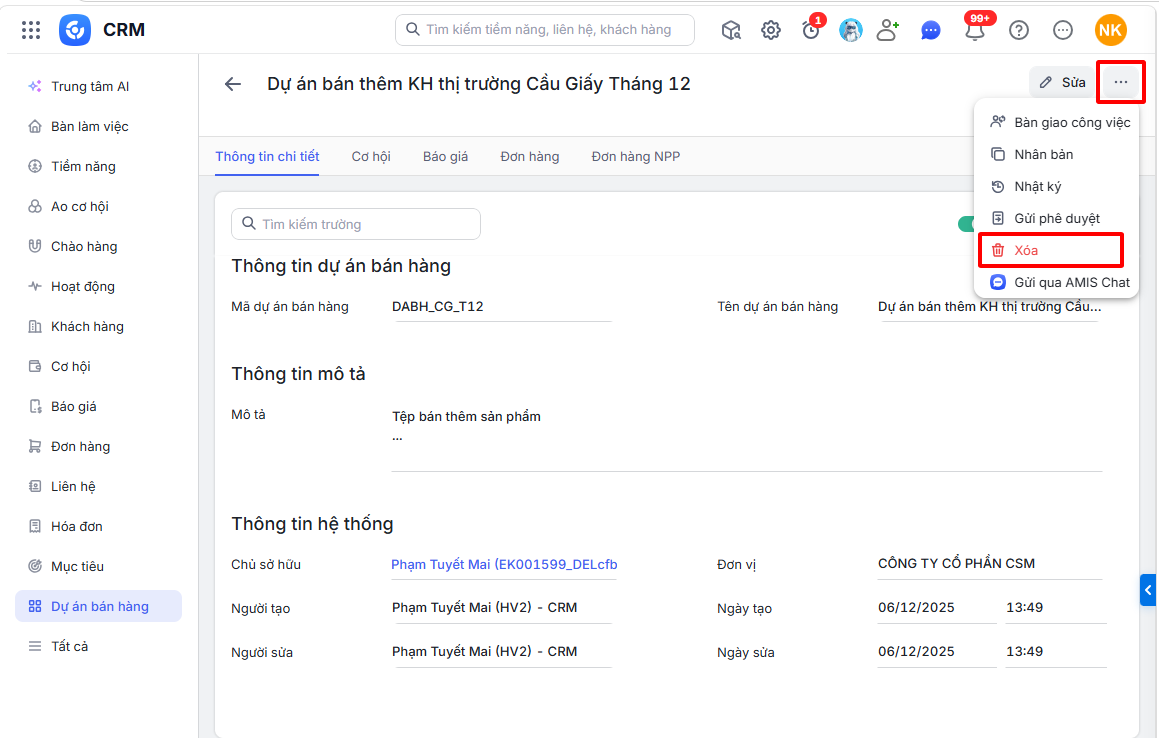1159x738 pixels.
Task: Click the add user icon
Action: pos(887,30)
